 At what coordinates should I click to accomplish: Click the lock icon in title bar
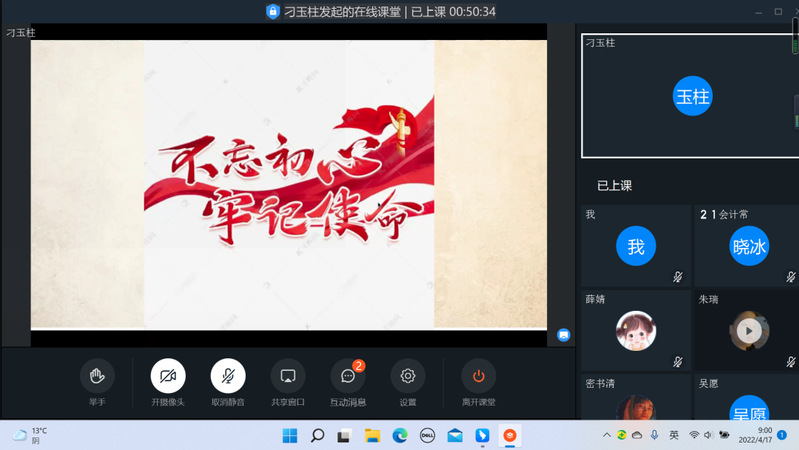tap(273, 12)
